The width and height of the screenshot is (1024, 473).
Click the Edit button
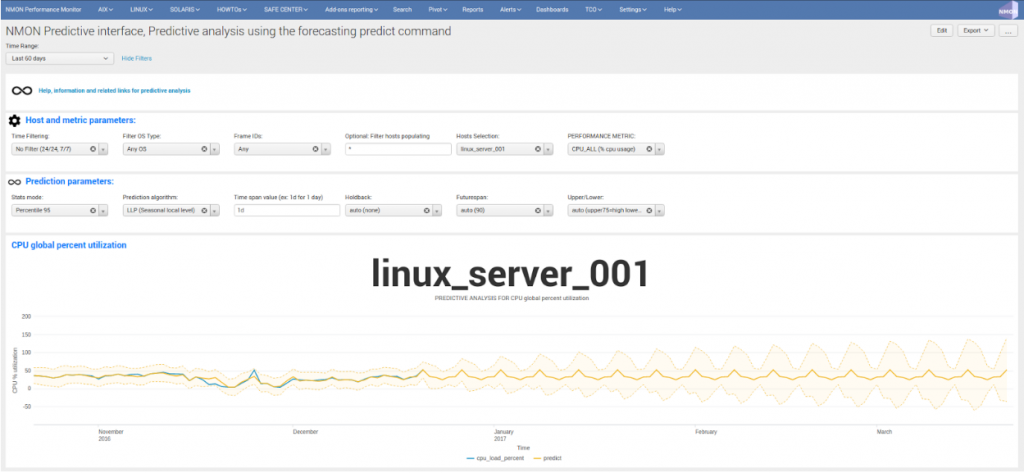click(940, 31)
